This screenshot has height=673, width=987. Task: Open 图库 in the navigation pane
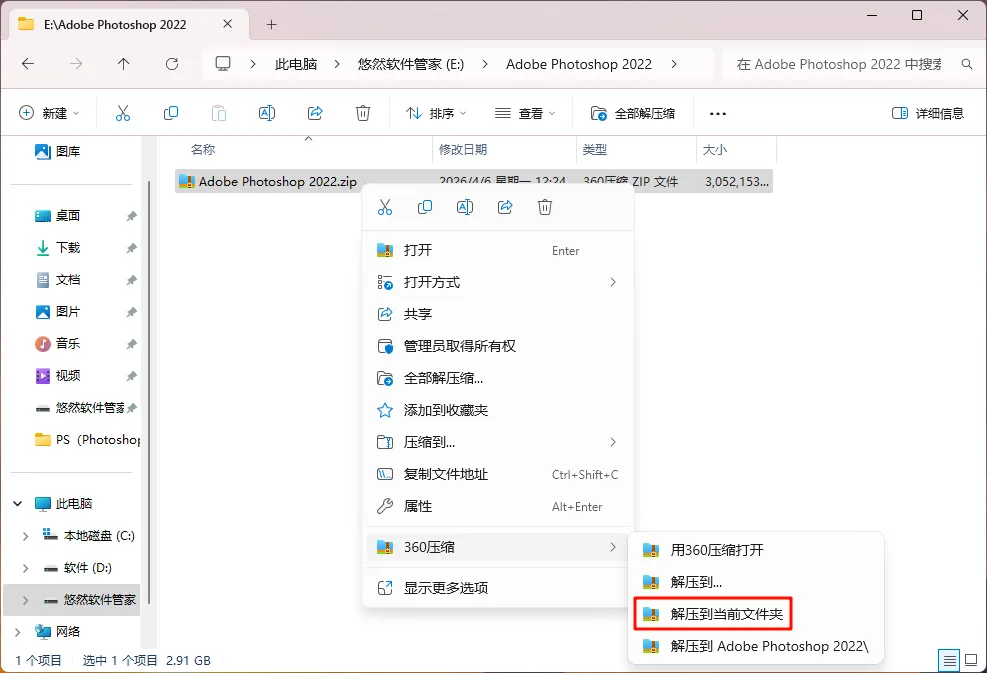tap(58, 151)
